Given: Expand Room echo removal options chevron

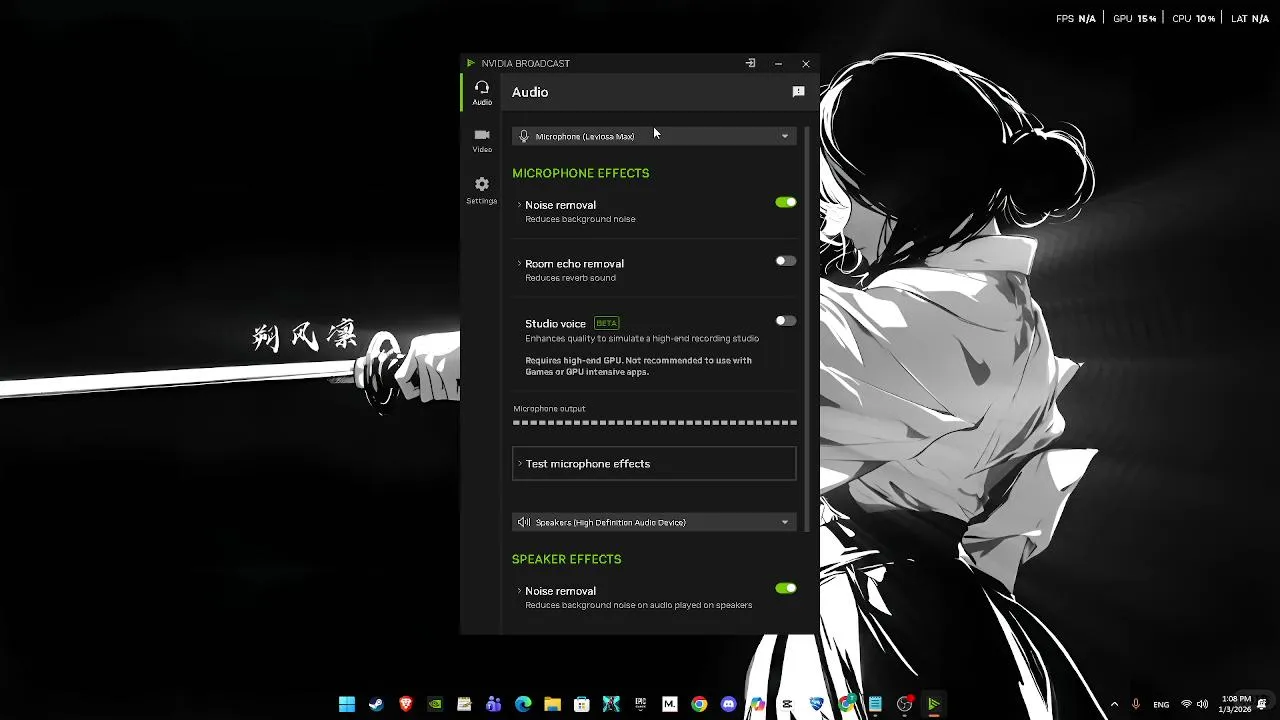Looking at the screenshot, I should [x=519, y=264].
